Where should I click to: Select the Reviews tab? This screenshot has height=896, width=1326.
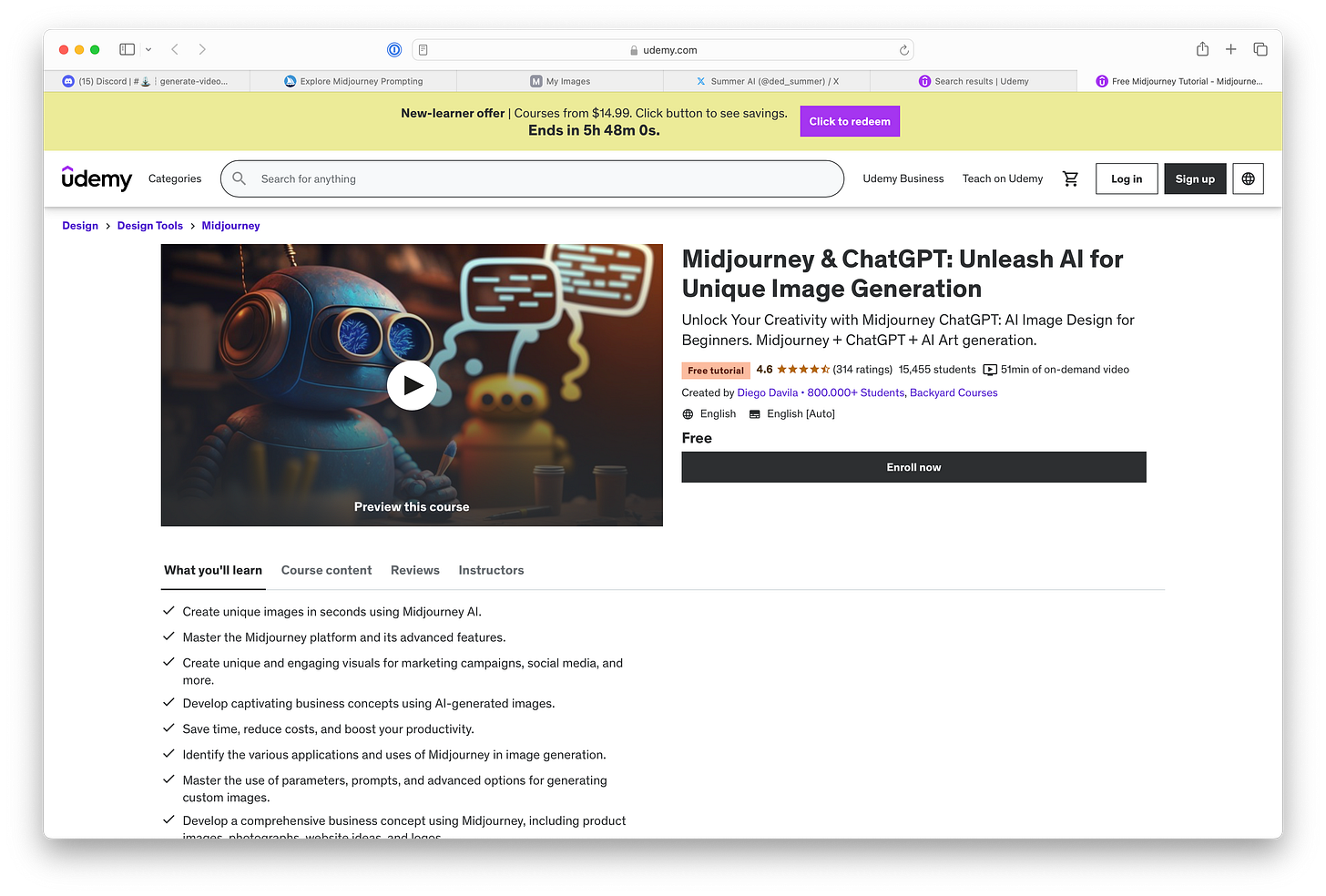coord(415,570)
